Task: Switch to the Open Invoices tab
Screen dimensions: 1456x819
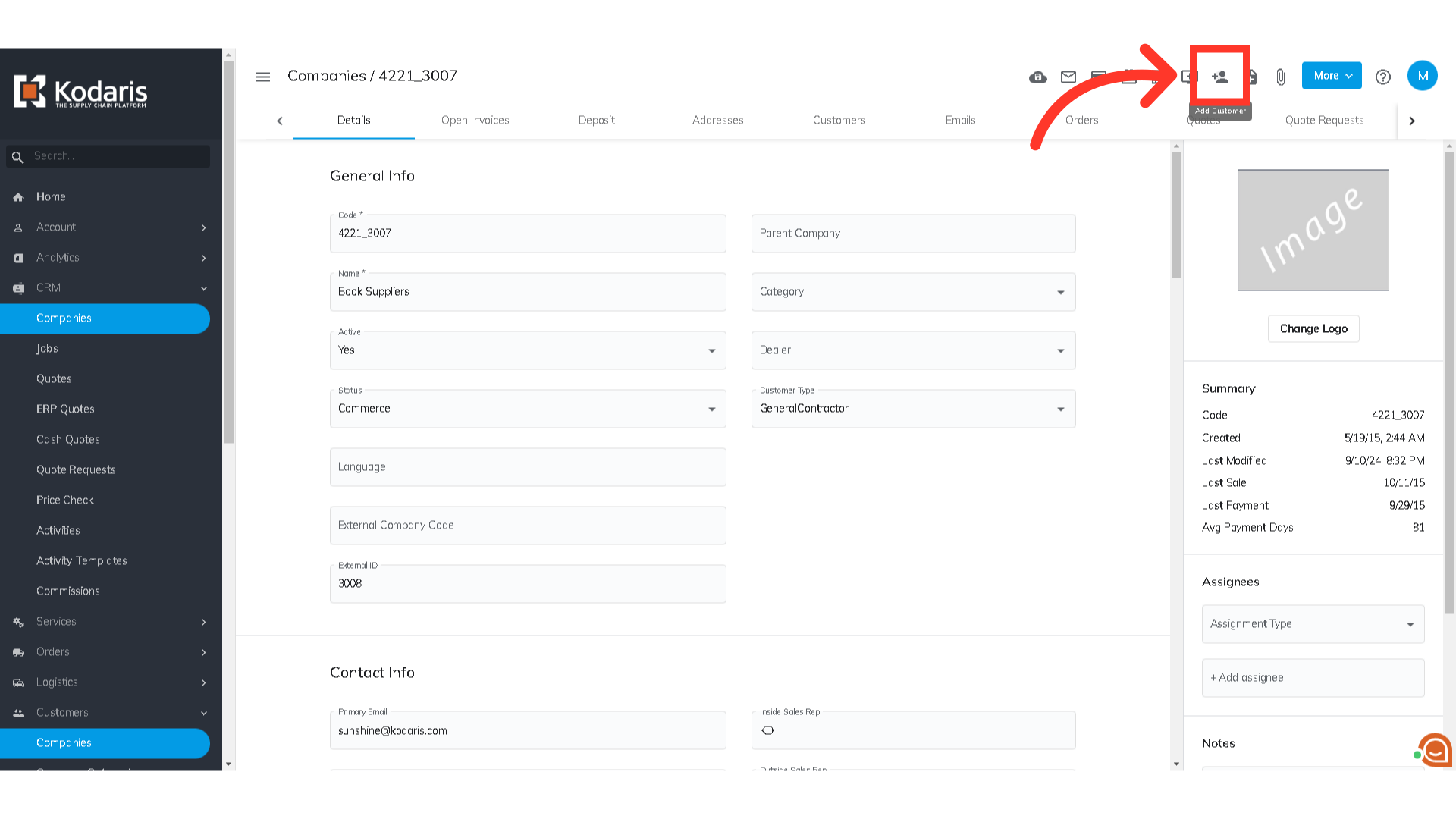Action: point(475,120)
